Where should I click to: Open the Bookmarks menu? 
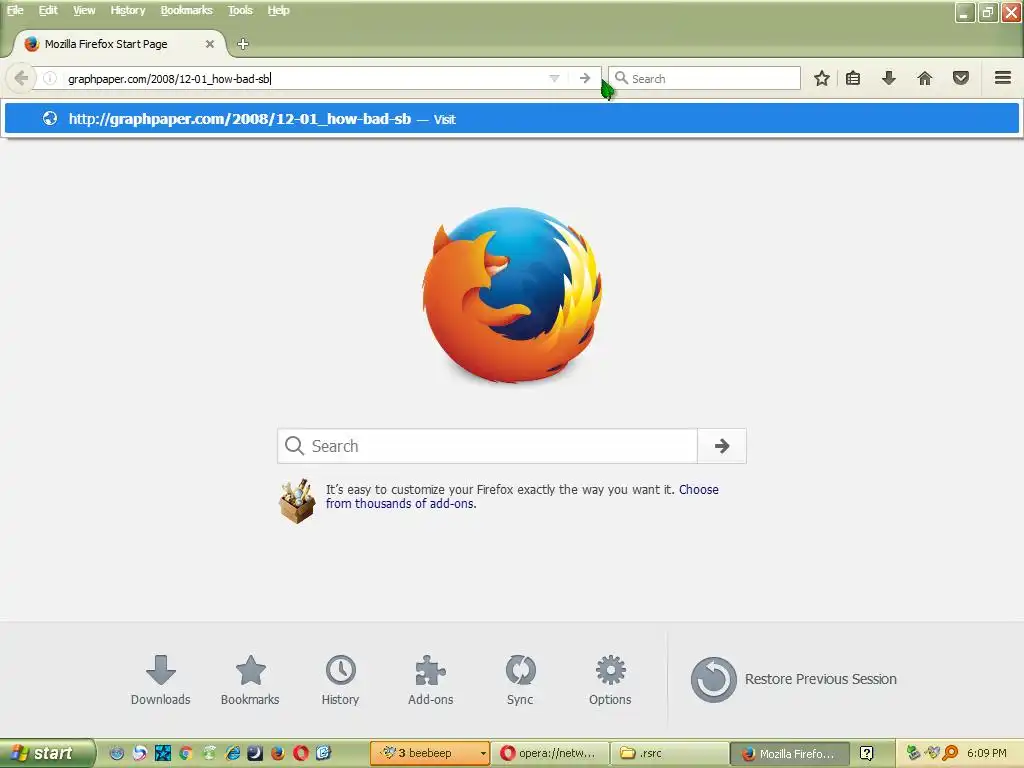click(186, 10)
